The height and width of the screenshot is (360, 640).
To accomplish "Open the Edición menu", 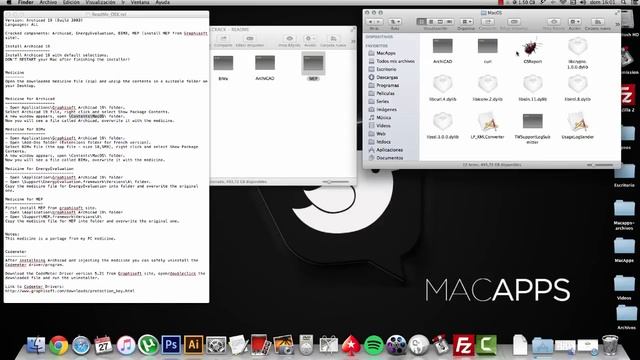I will (x=71, y=2).
